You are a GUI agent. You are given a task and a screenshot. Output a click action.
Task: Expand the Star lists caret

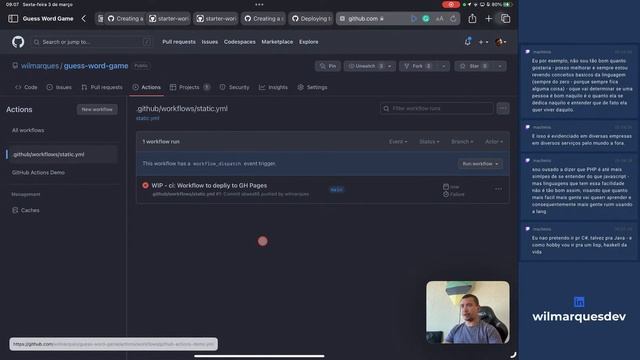500,66
